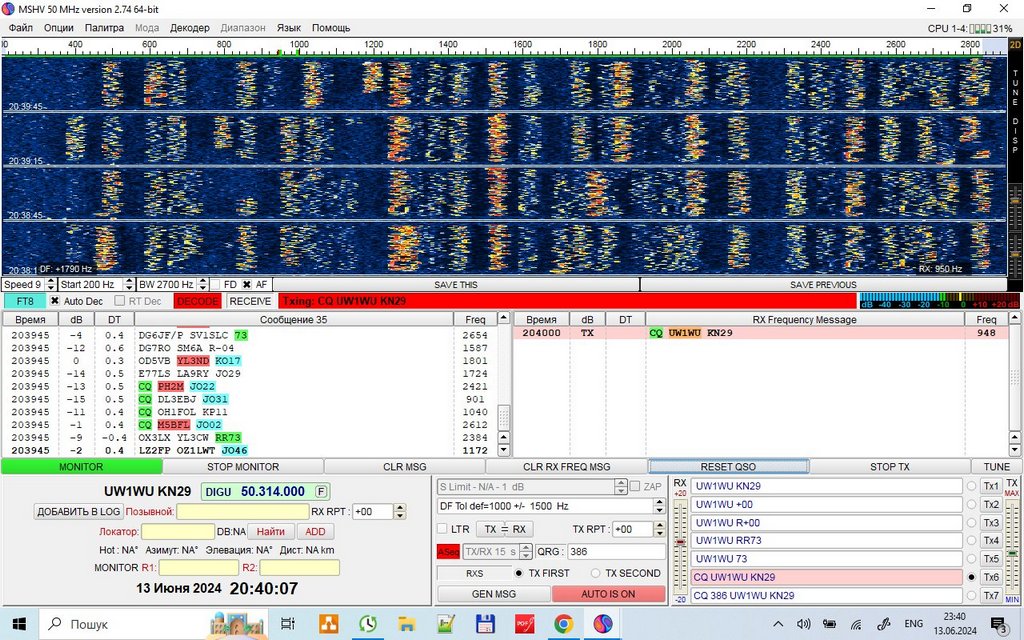Viewport: 1024px width, 640px height.
Task: Click the Позывной input field
Action: pyautogui.click(x=242, y=511)
